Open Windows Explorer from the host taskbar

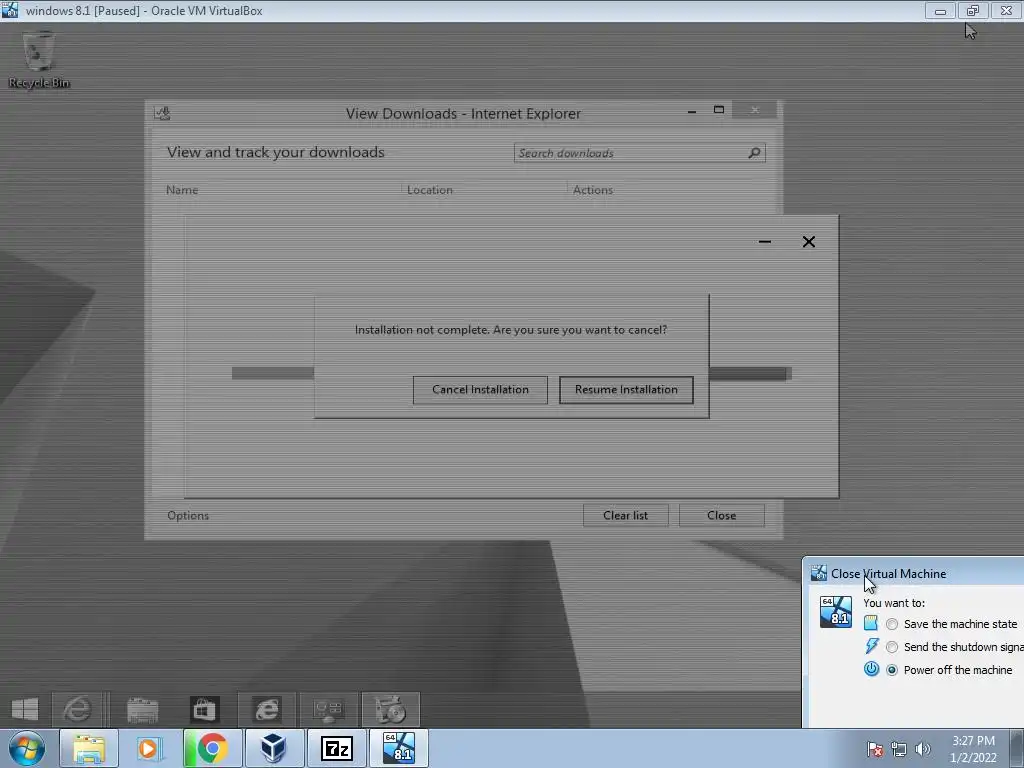click(89, 748)
